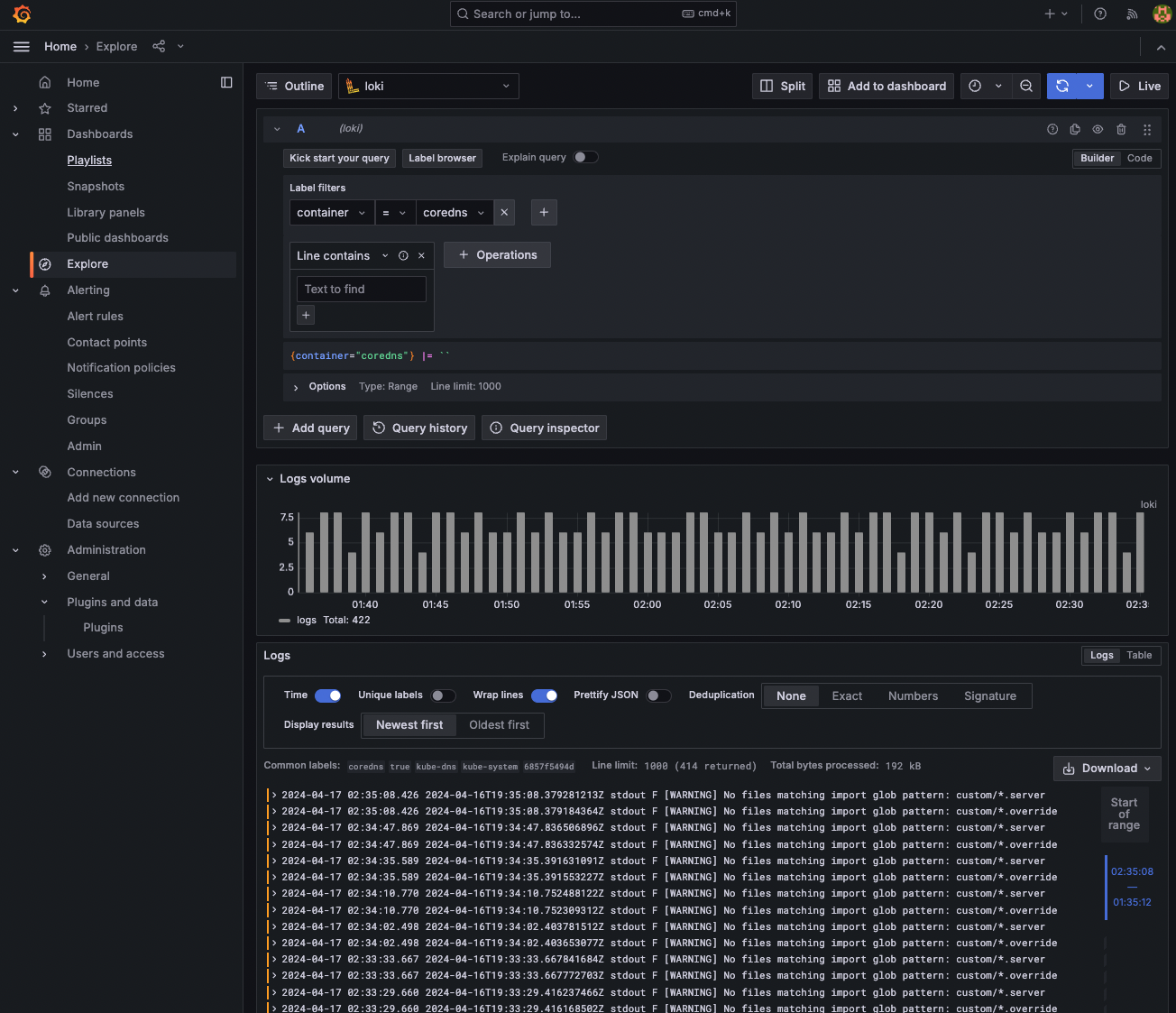Viewport: 1176px width, 1013px height.
Task: Click the Text to find input field
Action: point(361,290)
